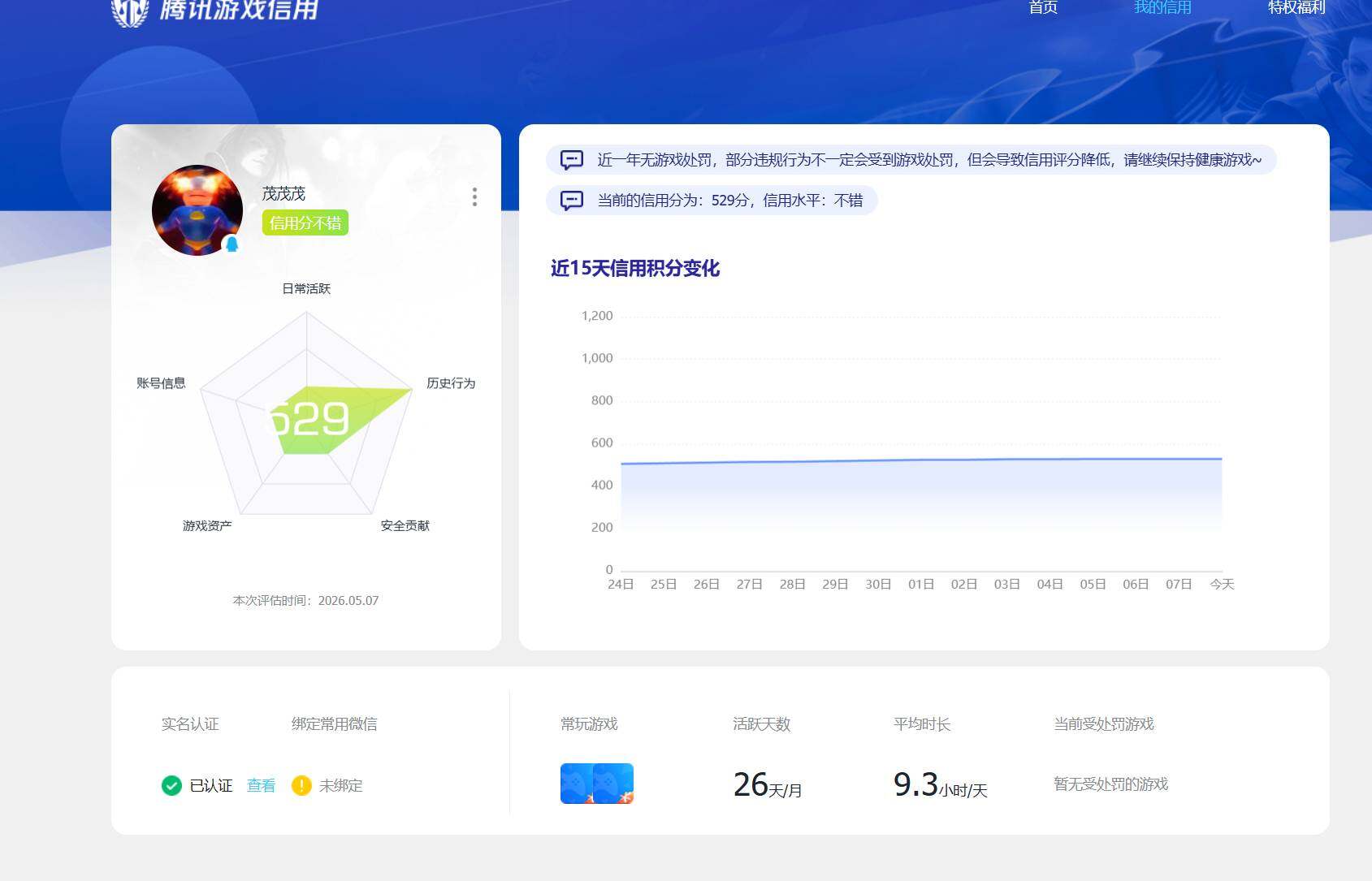This screenshot has width=1372, height=881.
Task: Click the 常玩游戏 label
Action: (x=589, y=723)
